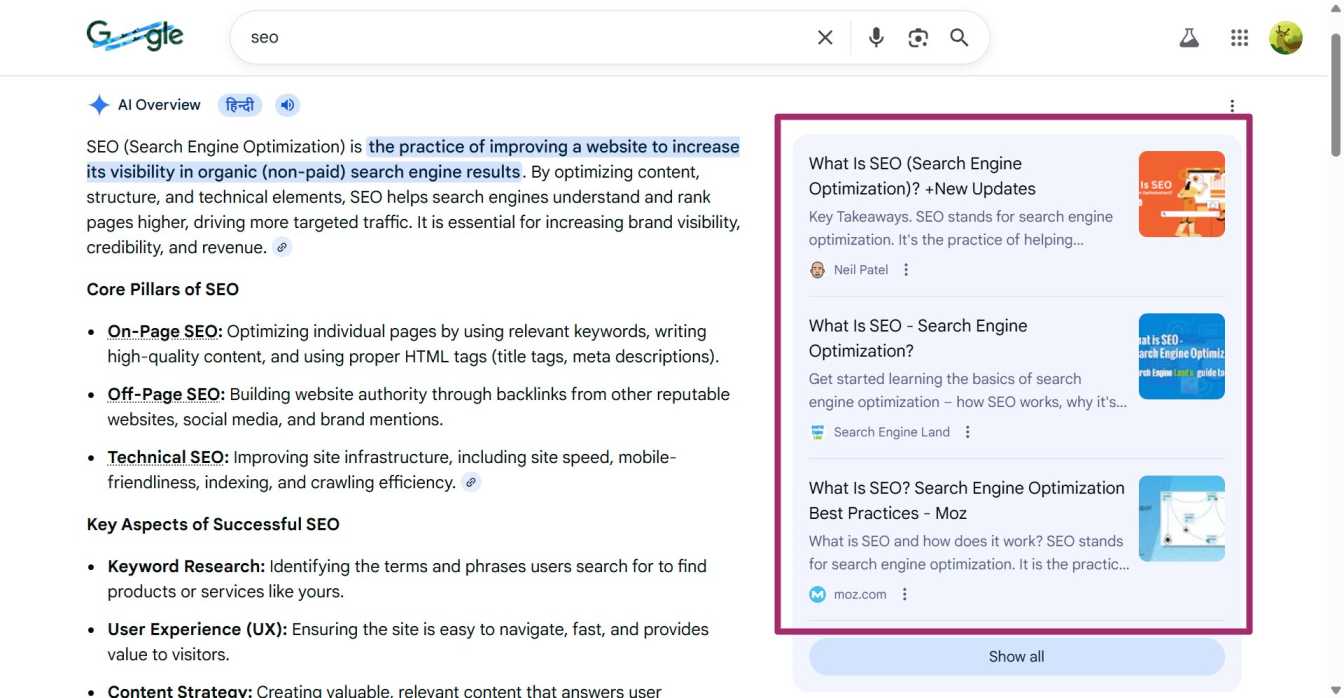Clear the search query with the X
This screenshot has height=698, width=1344.
824,37
